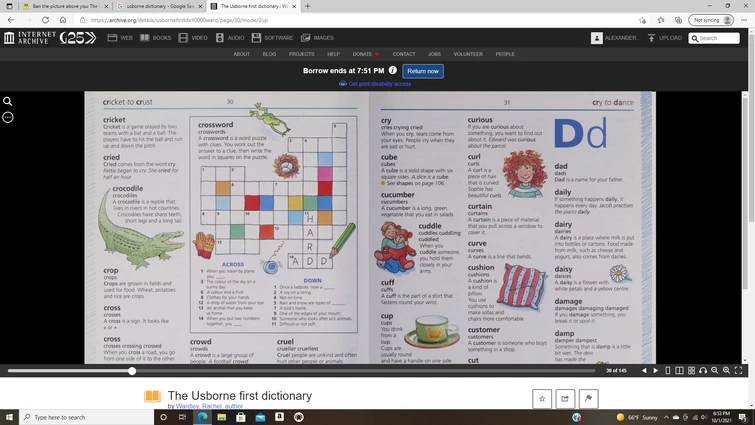The height and width of the screenshot is (425, 755).
Task: Open author link Wardley, Rachel
Action: pos(209,406)
